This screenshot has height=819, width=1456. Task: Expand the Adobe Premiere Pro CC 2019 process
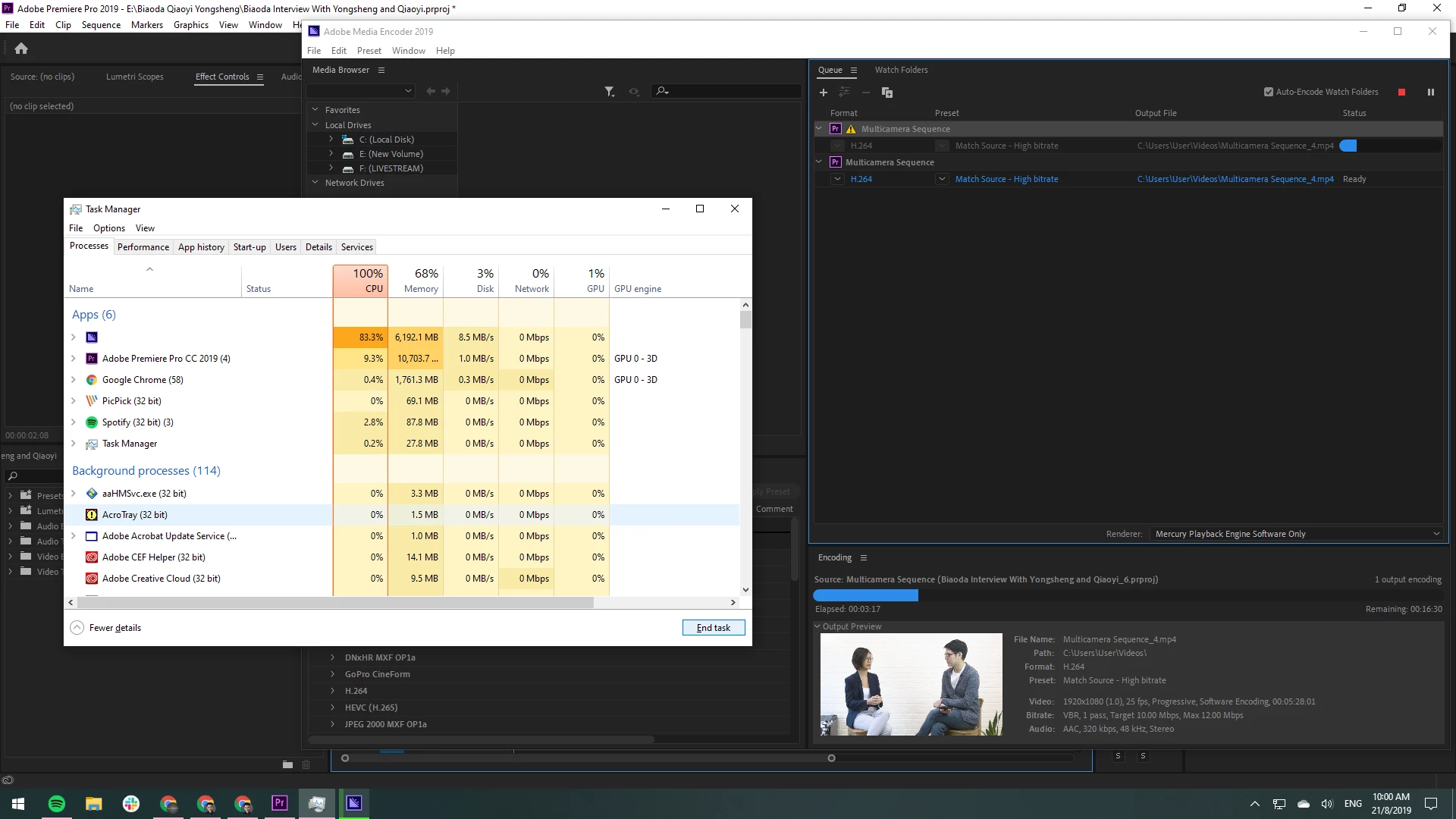point(74,359)
